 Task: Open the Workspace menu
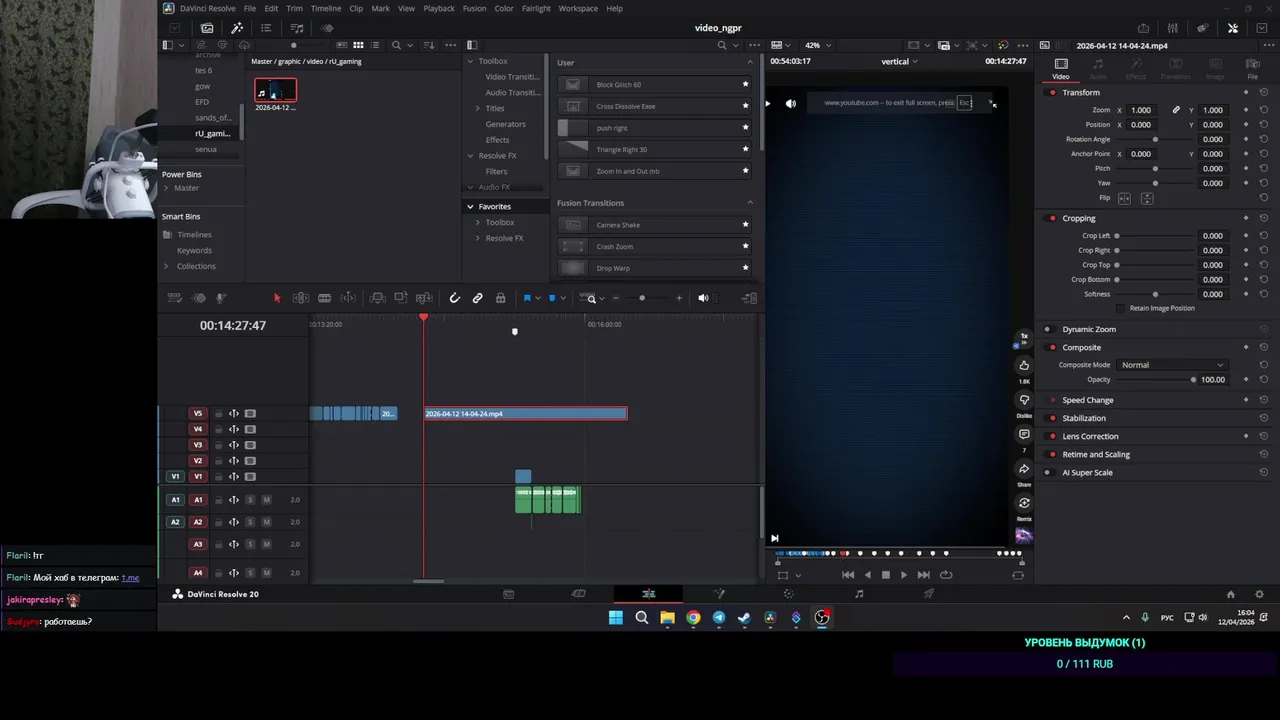coord(578,8)
